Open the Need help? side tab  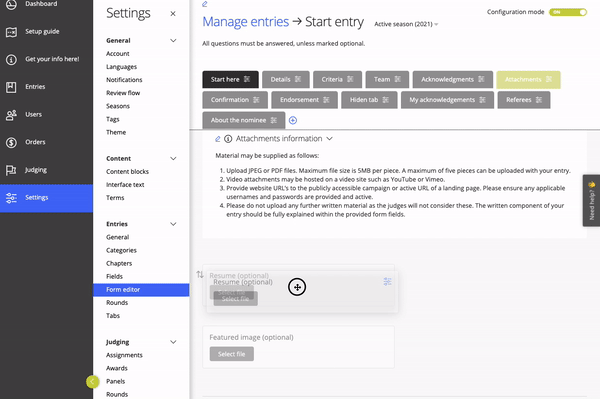(x=591, y=200)
